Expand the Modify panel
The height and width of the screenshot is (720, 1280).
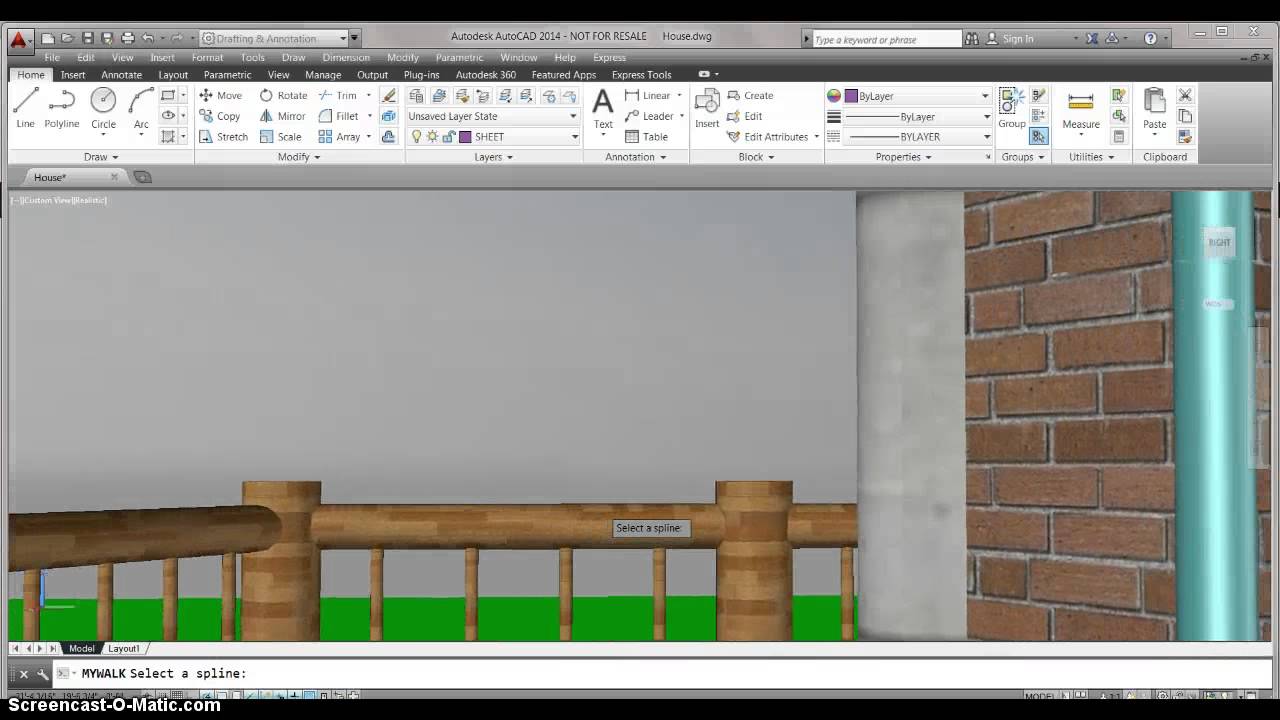pyautogui.click(x=299, y=157)
